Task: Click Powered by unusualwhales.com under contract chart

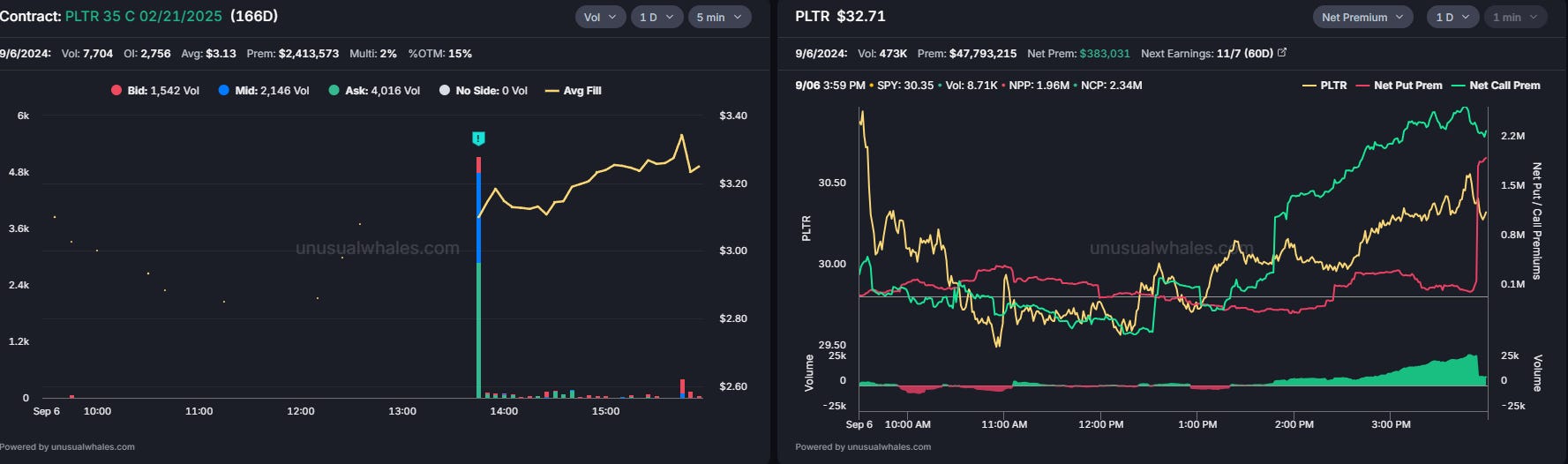Action: click(x=68, y=447)
